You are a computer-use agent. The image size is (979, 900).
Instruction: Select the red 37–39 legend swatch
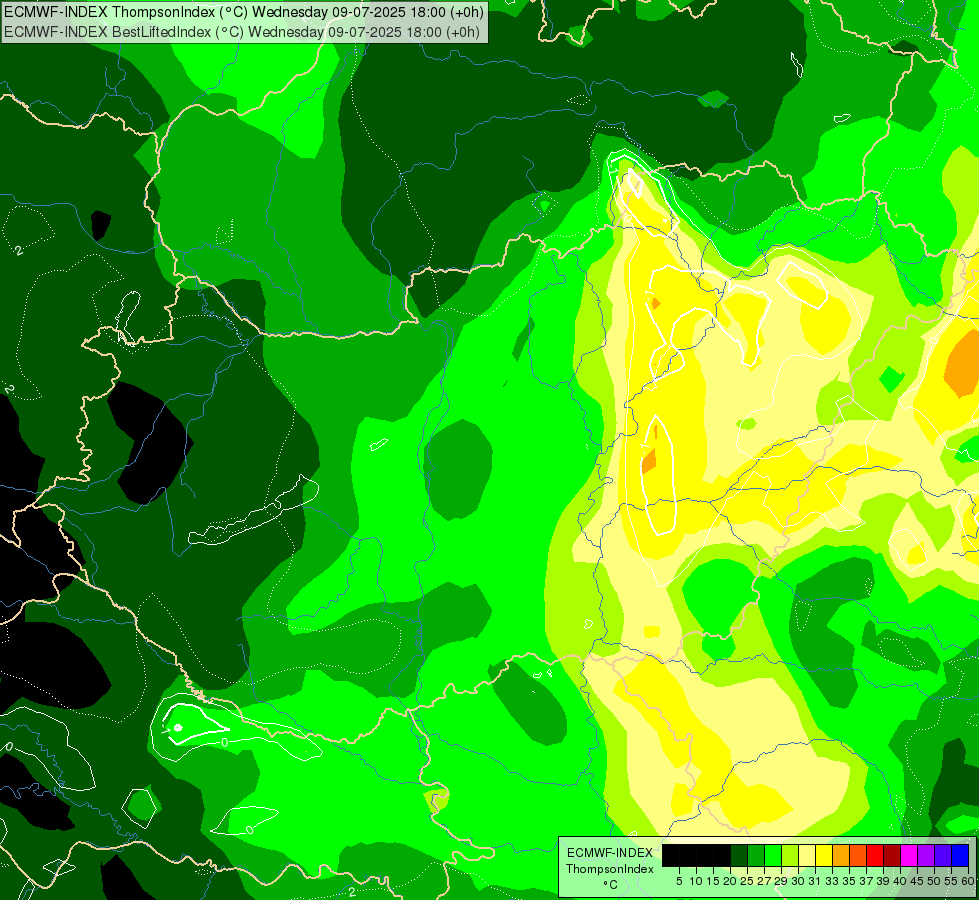[875, 855]
